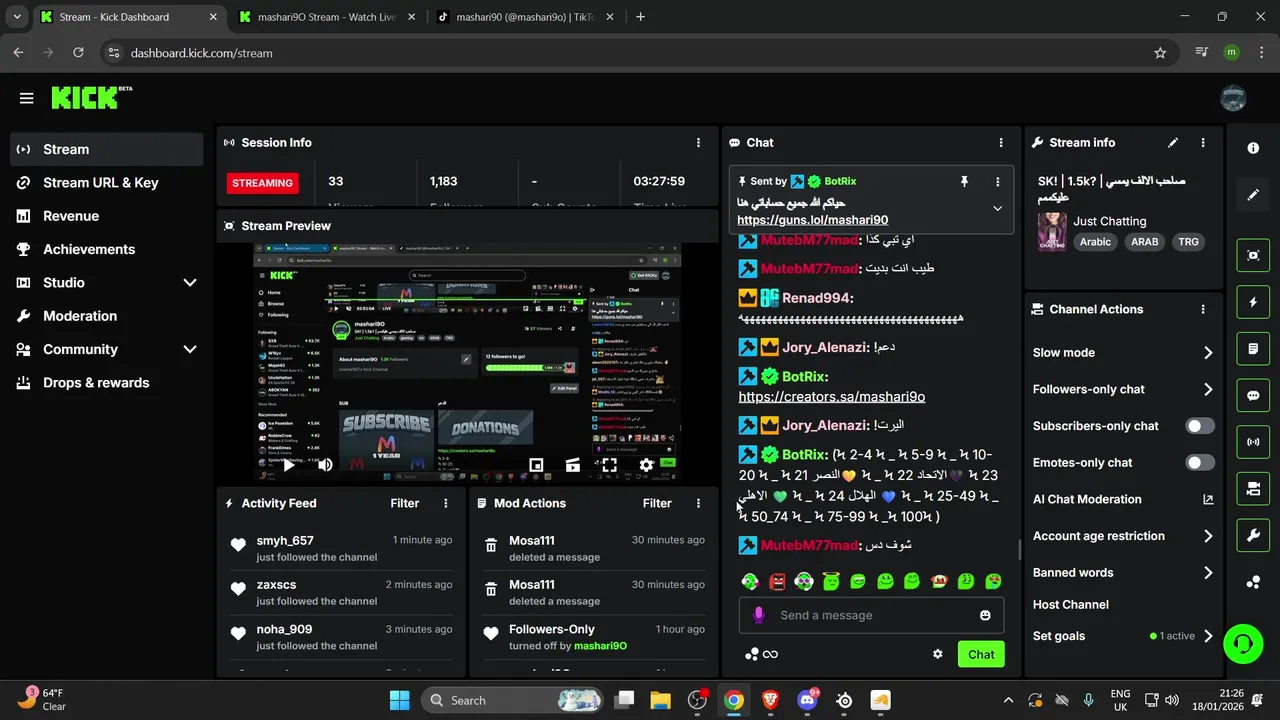Click the Send a message input field
This screenshot has width=1280, height=720.
(872, 615)
